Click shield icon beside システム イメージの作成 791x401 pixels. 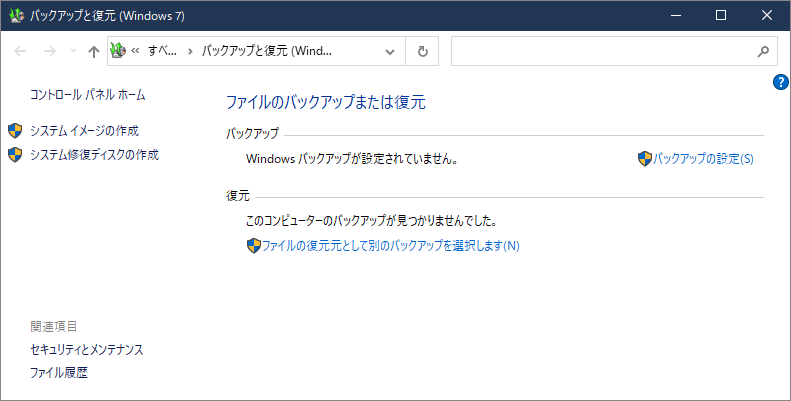coord(15,131)
